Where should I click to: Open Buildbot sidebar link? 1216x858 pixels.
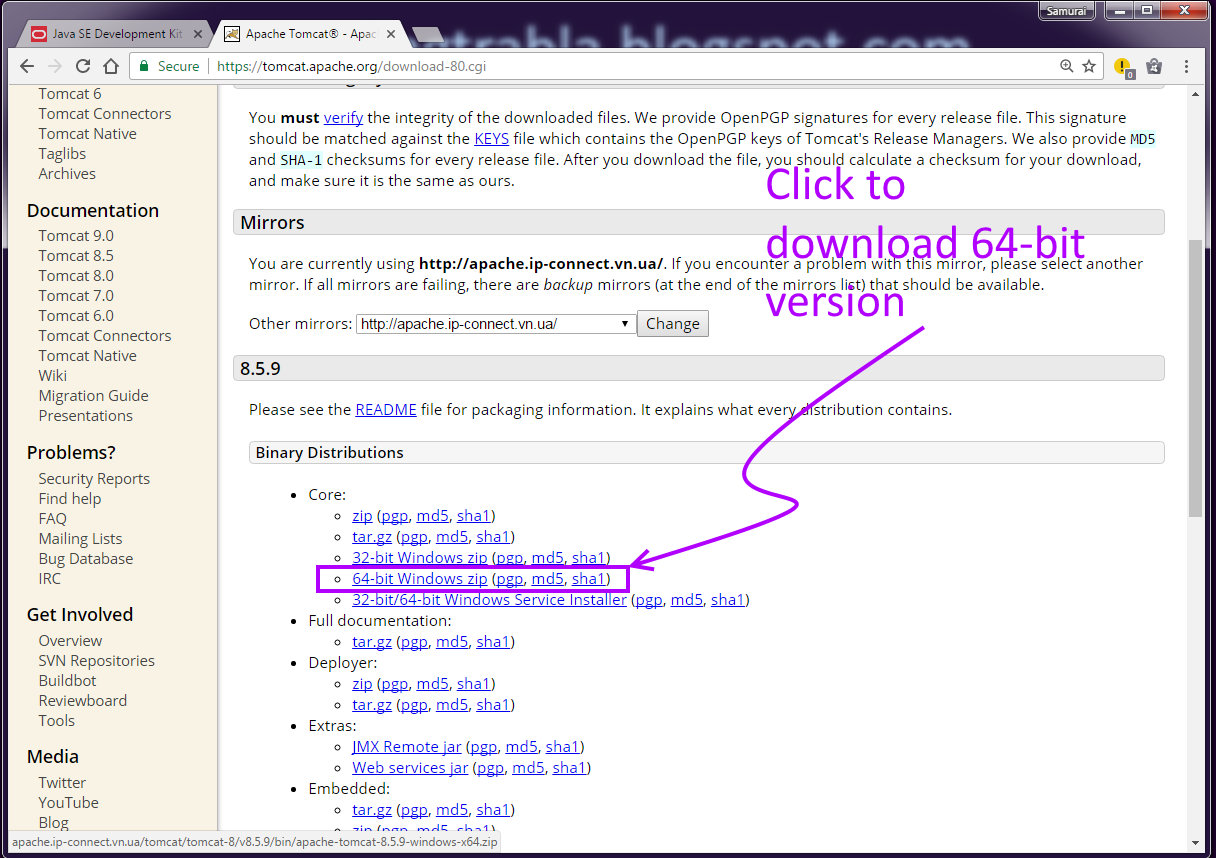68,681
